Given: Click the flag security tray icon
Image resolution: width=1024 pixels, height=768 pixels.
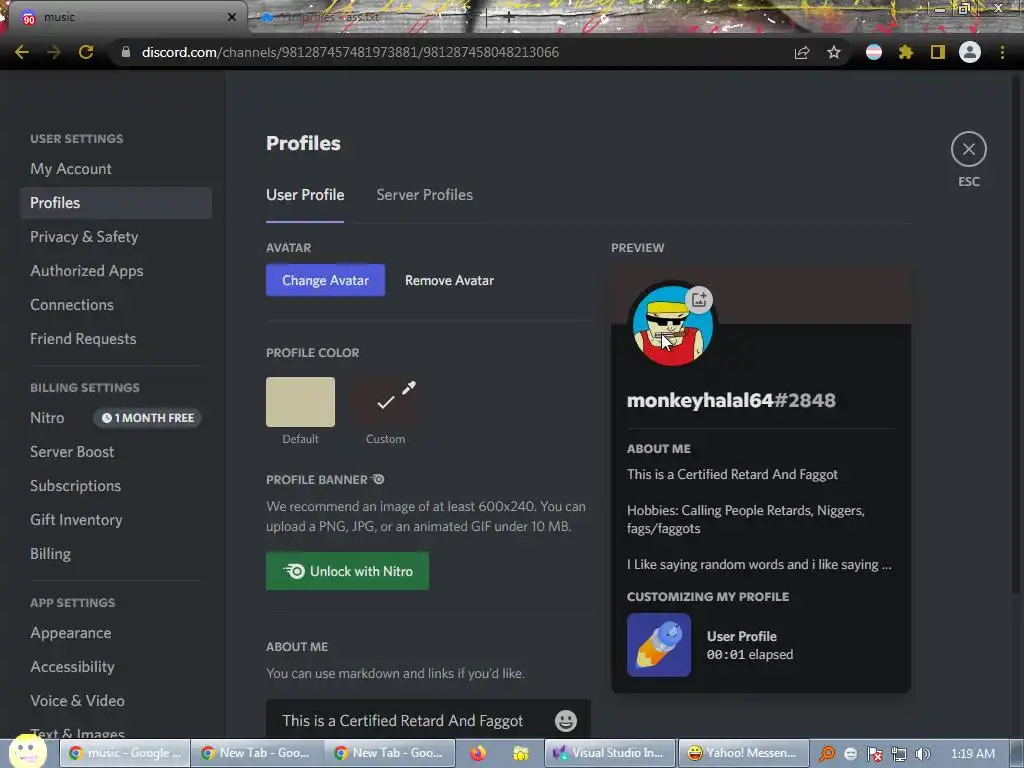Looking at the screenshot, I should click(x=874, y=754).
